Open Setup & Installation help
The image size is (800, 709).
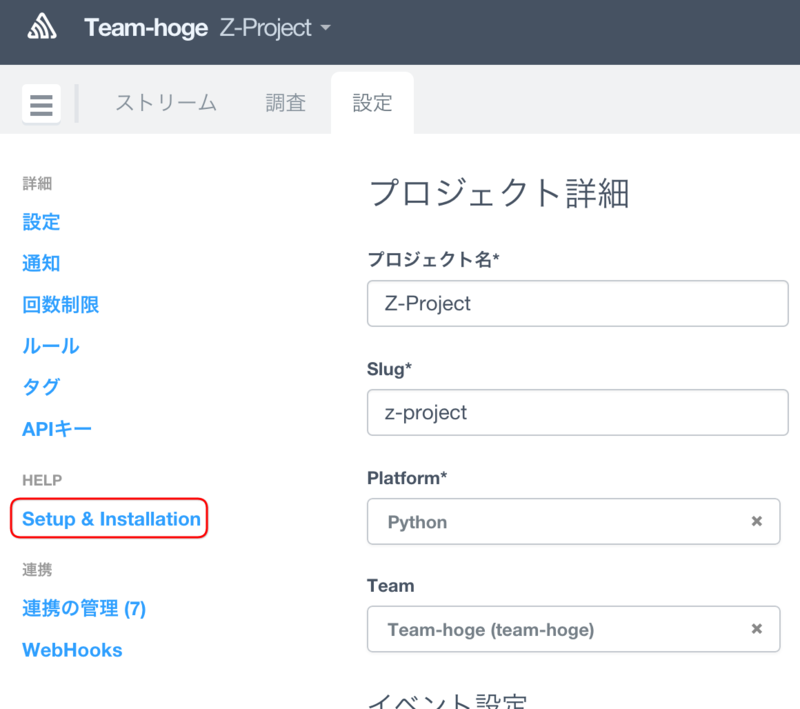click(x=111, y=519)
